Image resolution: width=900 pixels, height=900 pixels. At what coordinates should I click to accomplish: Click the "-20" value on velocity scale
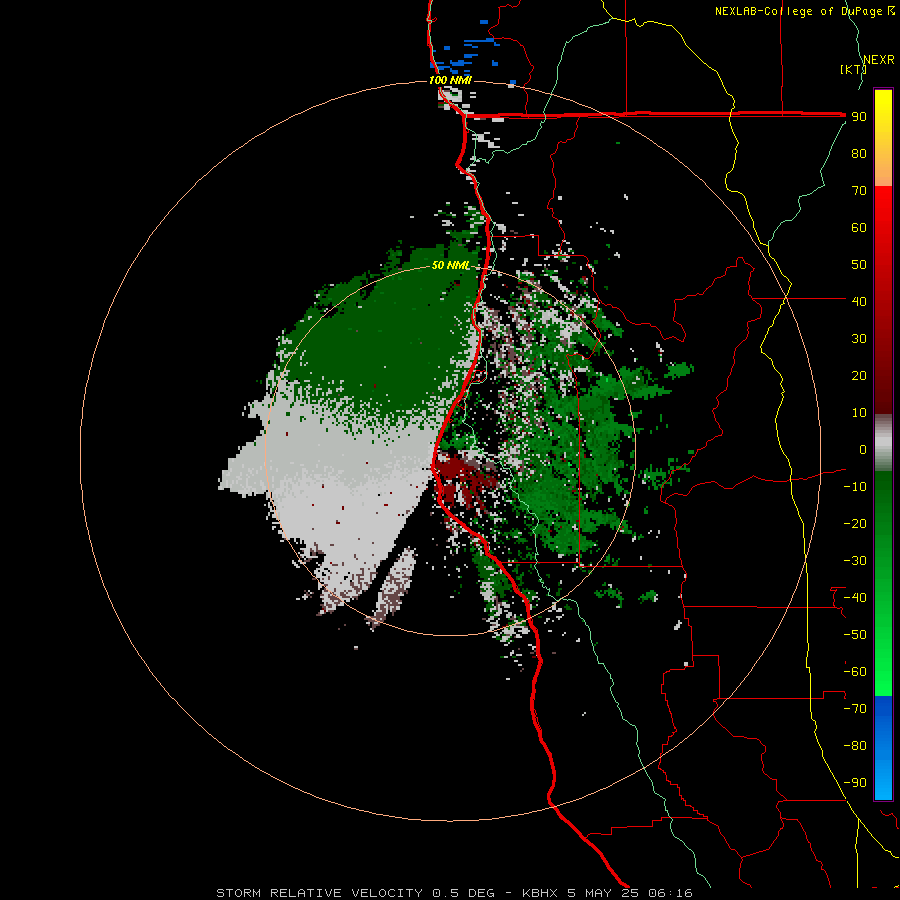point(855,524)
